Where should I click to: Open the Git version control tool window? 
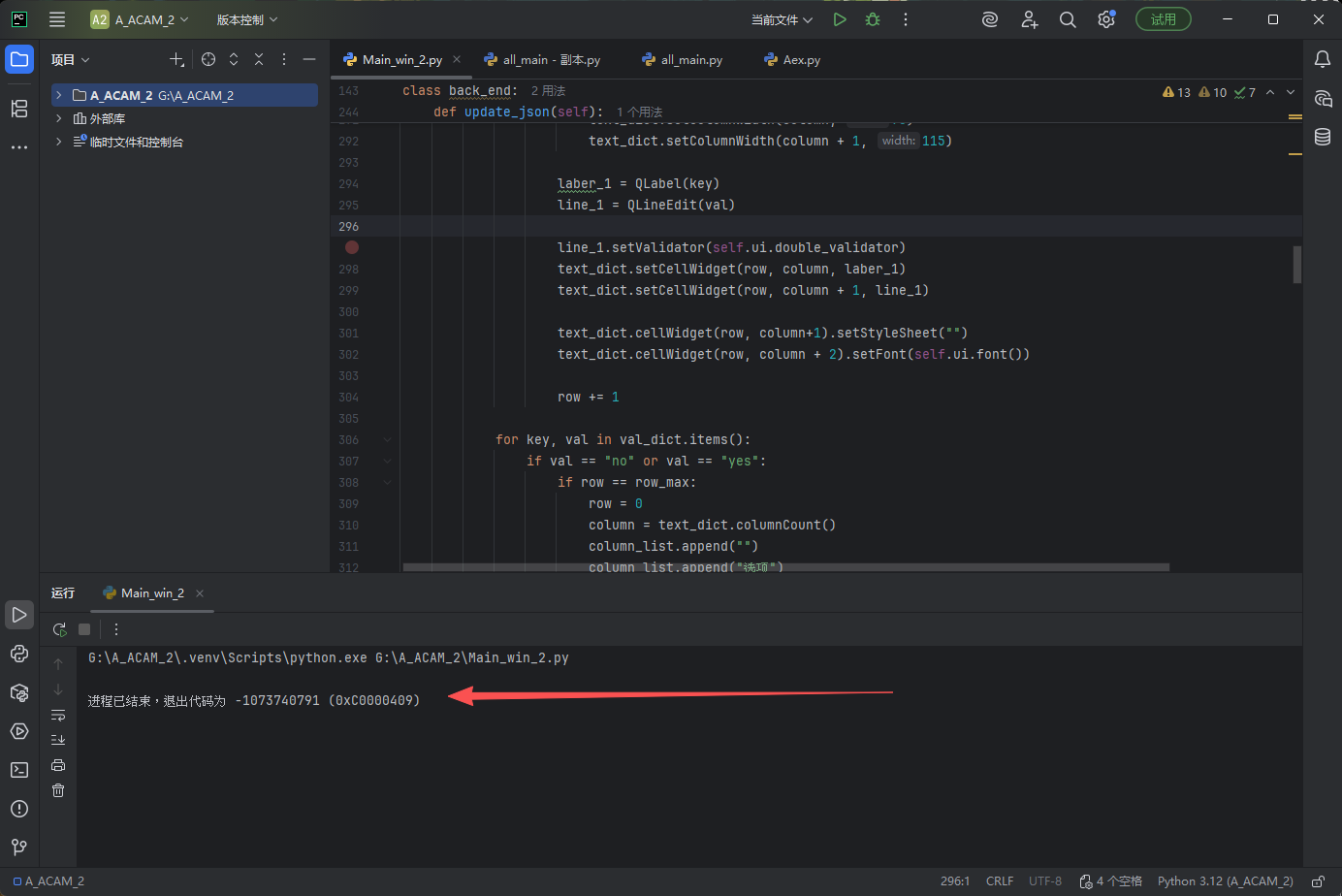19,848
